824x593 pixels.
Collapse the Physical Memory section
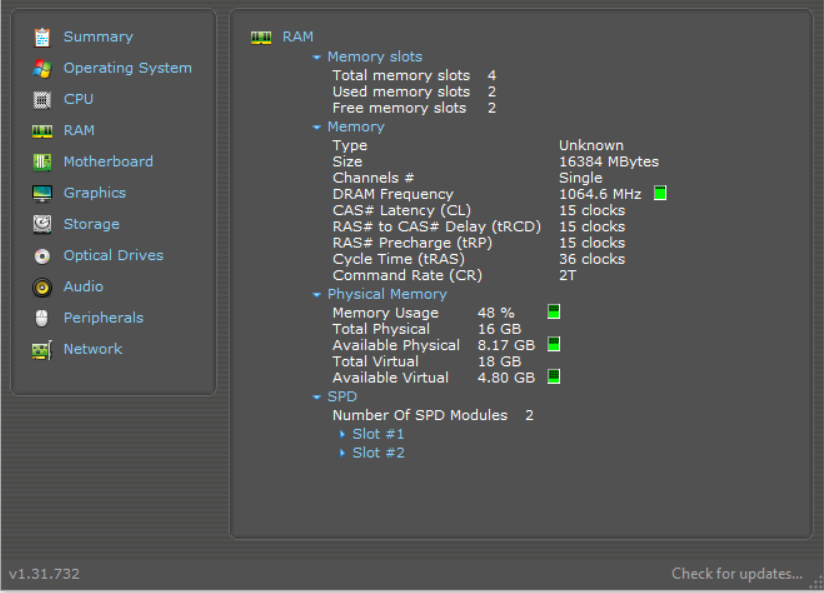(x=317, y=294)
